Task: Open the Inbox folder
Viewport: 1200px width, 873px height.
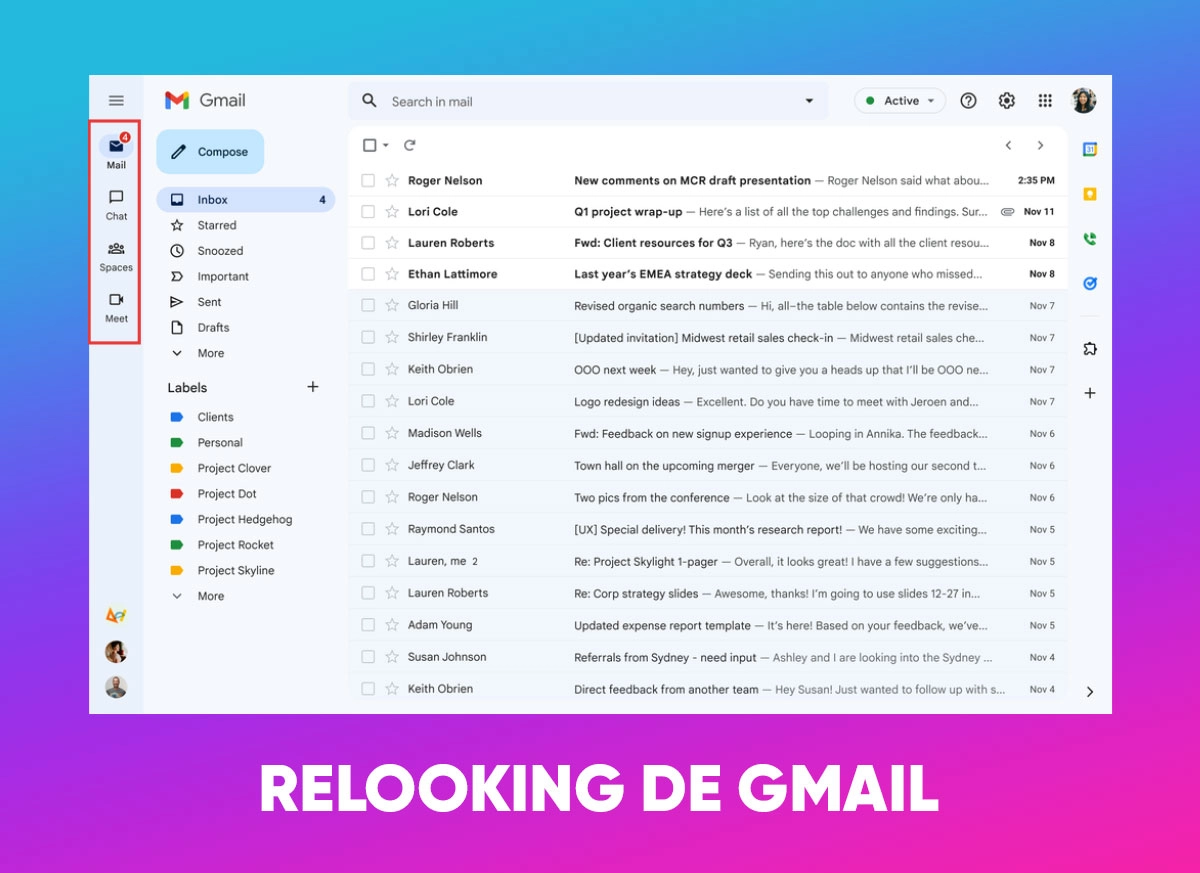Action: [245, 200]
